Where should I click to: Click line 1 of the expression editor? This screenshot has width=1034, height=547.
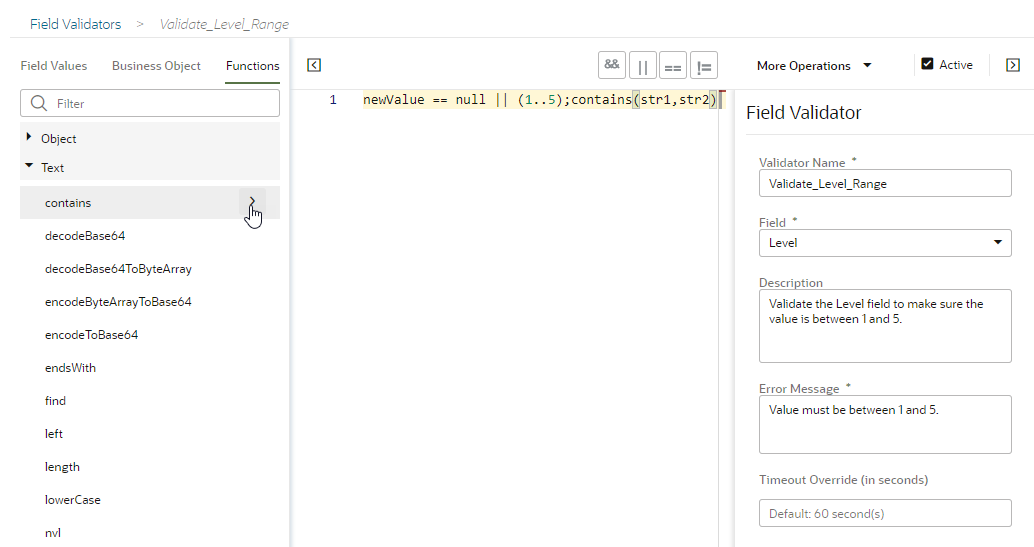540,100
